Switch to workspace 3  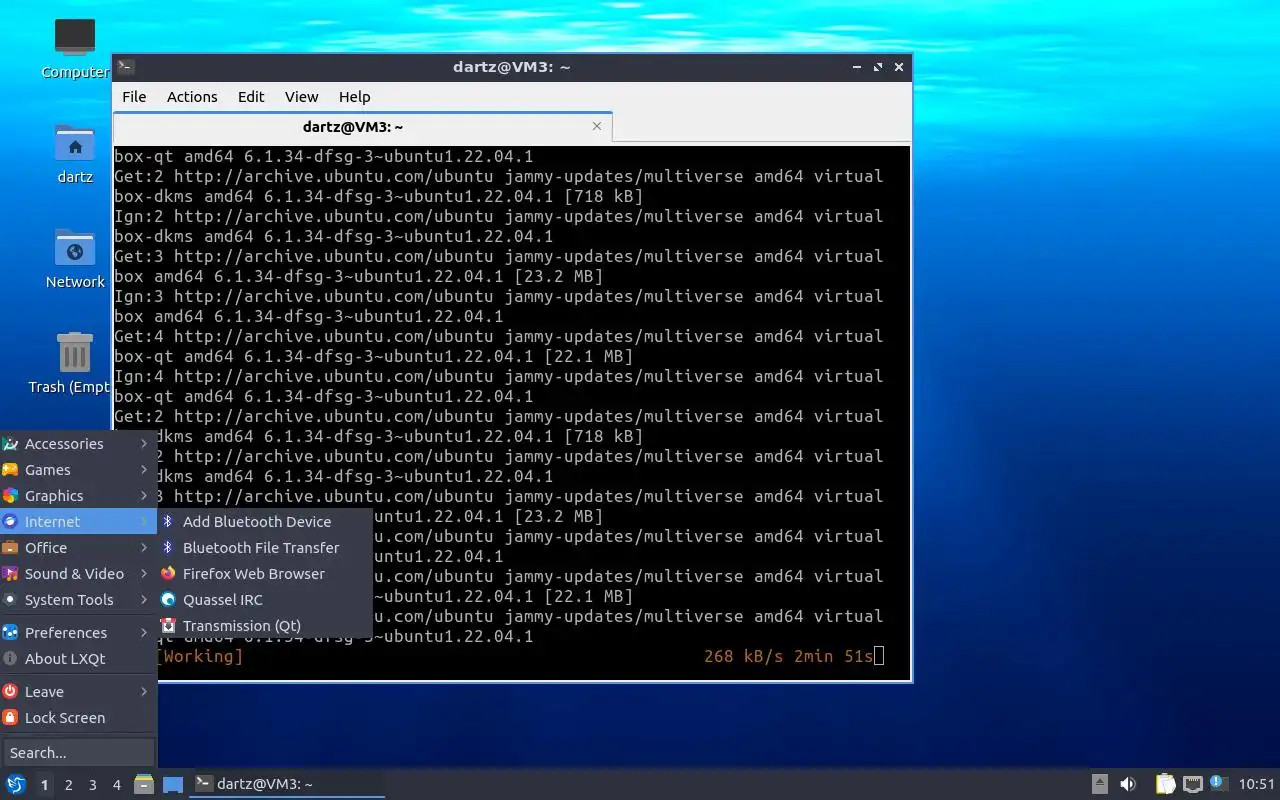pyautogui.click(x=92, y=785)
